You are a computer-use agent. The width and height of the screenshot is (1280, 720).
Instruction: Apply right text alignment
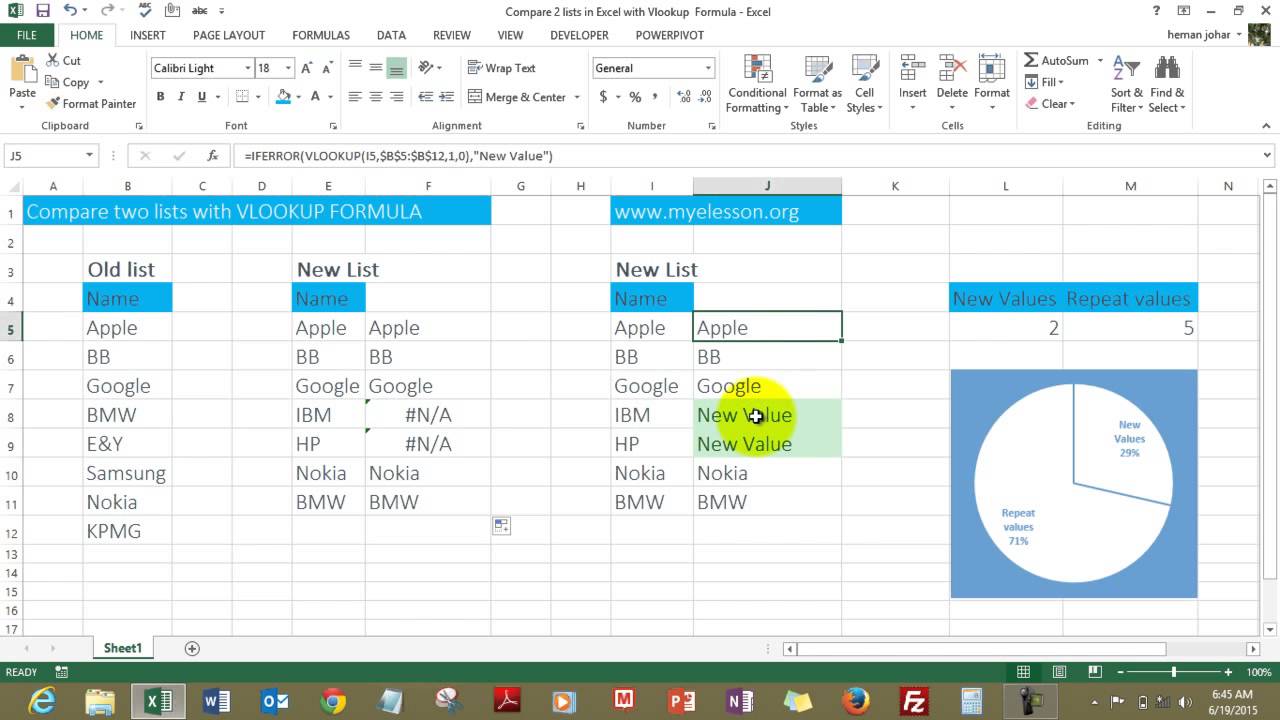pyautogui.click(x=397, y=97)
